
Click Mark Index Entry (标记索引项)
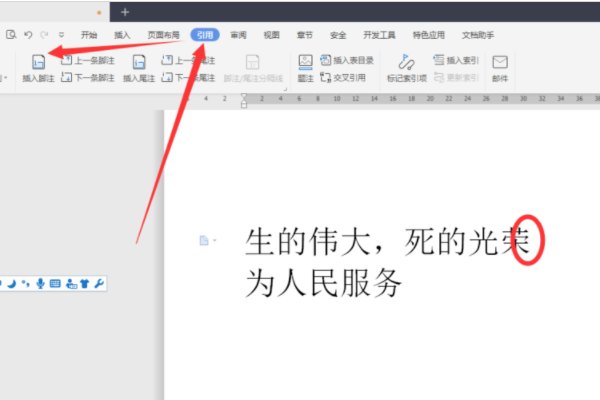pyautogui.click(x=407, y=68)
